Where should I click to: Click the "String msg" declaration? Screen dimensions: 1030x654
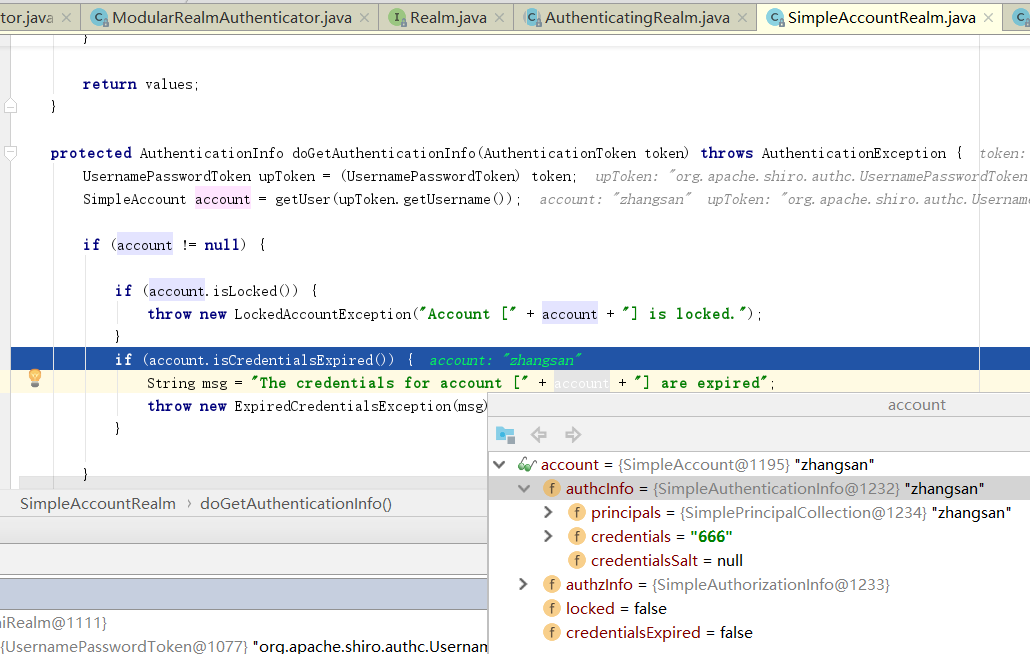[187, 383]
